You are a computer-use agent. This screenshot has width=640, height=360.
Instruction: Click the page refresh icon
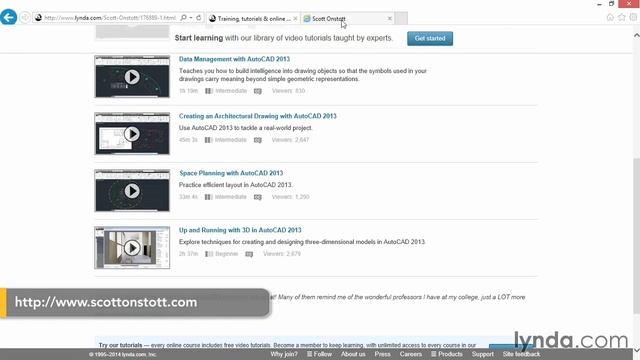[199, 18]
